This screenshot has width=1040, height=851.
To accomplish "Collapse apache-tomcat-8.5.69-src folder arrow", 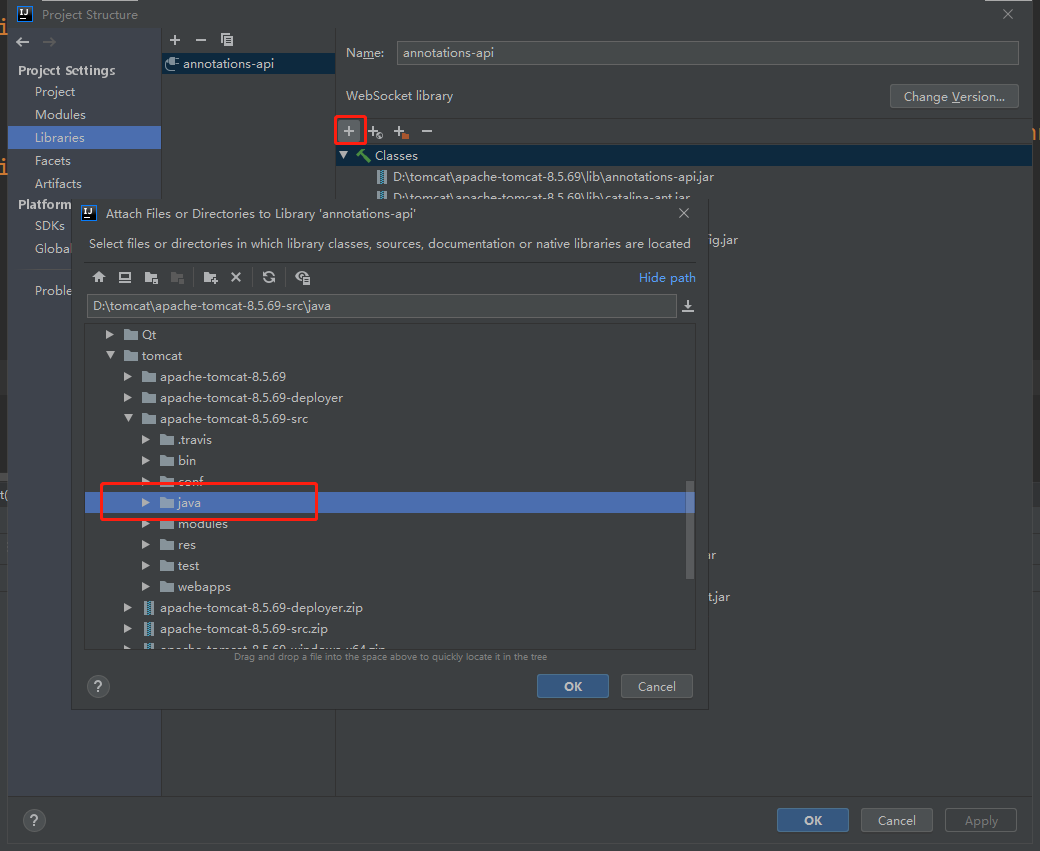I will (x=128, y=419).
